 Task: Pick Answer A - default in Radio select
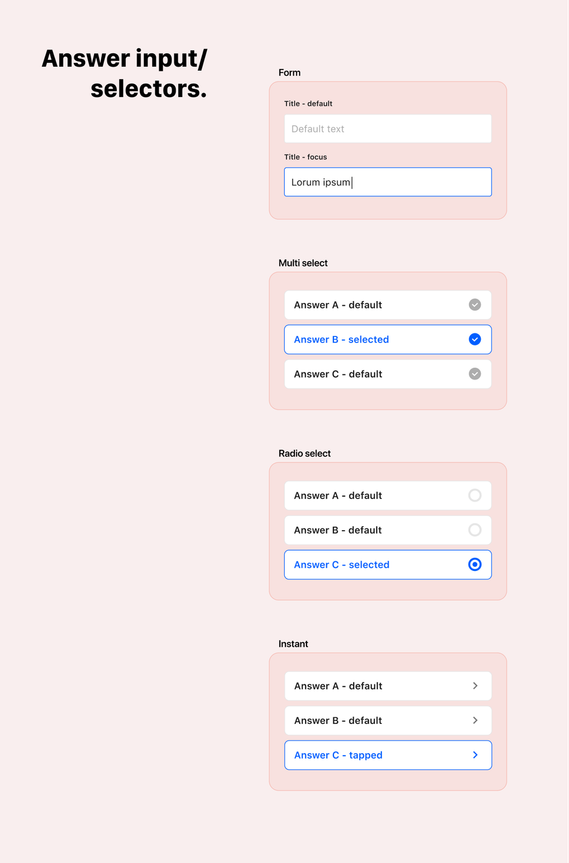click(x=388, y=495)
